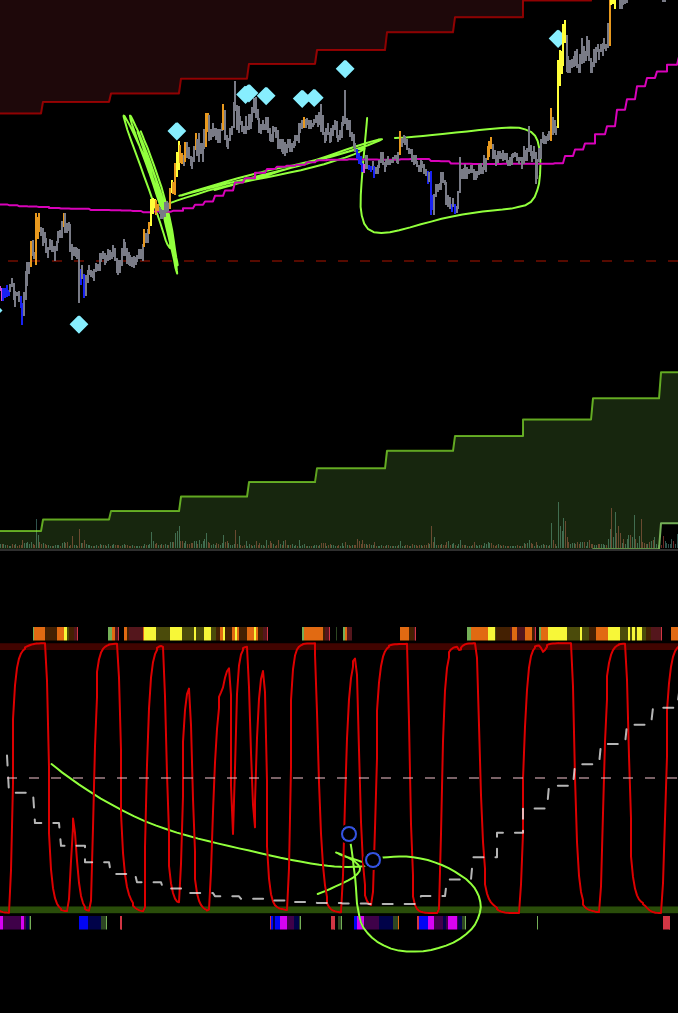Select the blue segment in bottom color strip
Viewport: 678px width, 1013px height.
click(x=90, y=923)
